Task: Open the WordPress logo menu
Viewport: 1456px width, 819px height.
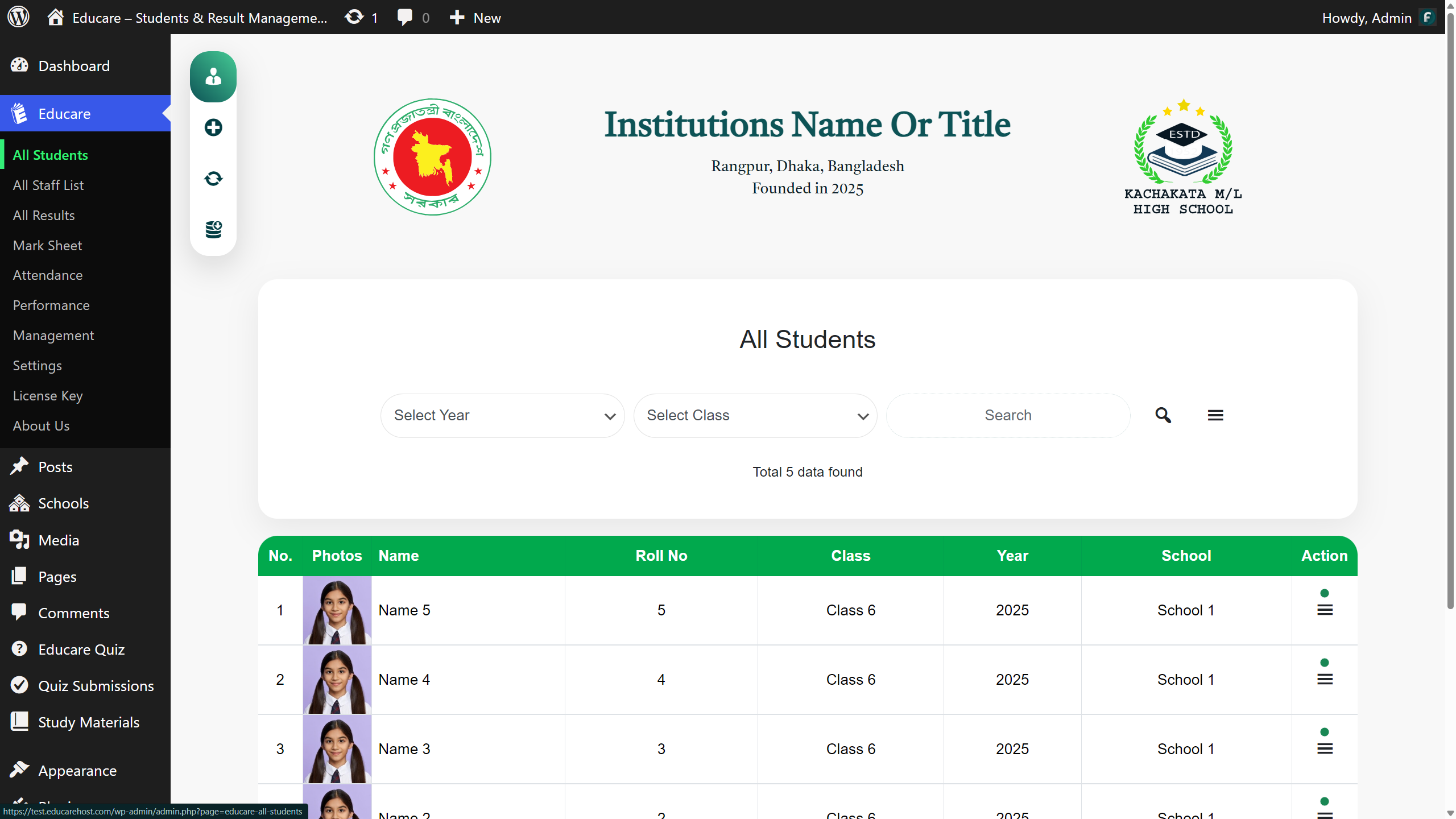Action: (18, 17)
